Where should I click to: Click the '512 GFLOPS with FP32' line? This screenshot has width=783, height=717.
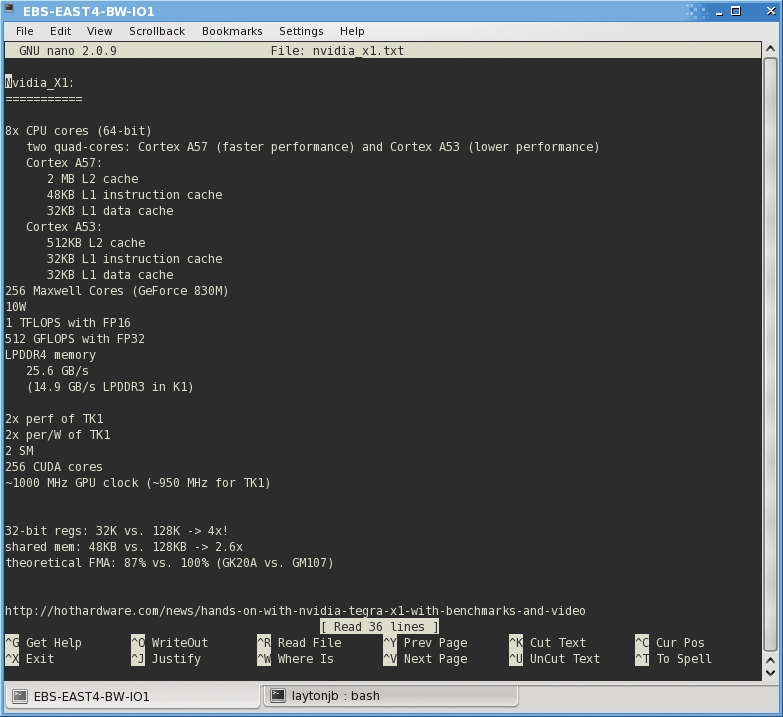74,339
